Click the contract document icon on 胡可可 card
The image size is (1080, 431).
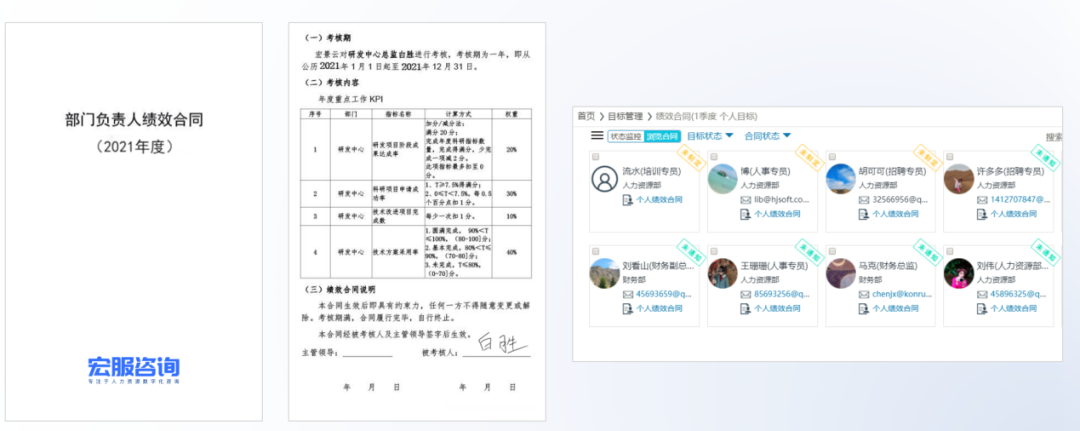[864, 214]
